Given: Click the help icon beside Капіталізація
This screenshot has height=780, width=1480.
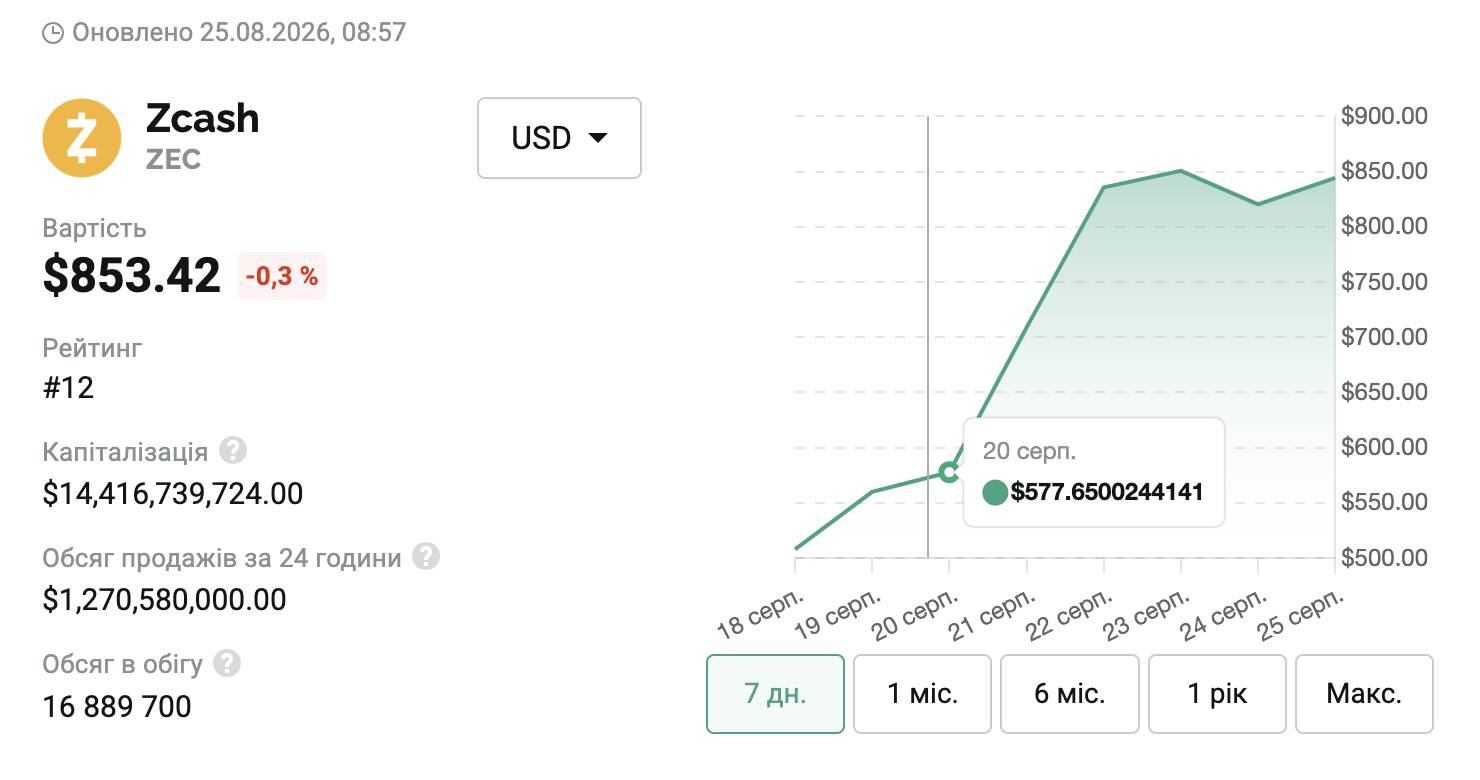Looking at the screenshot, I should click(233, 451).
